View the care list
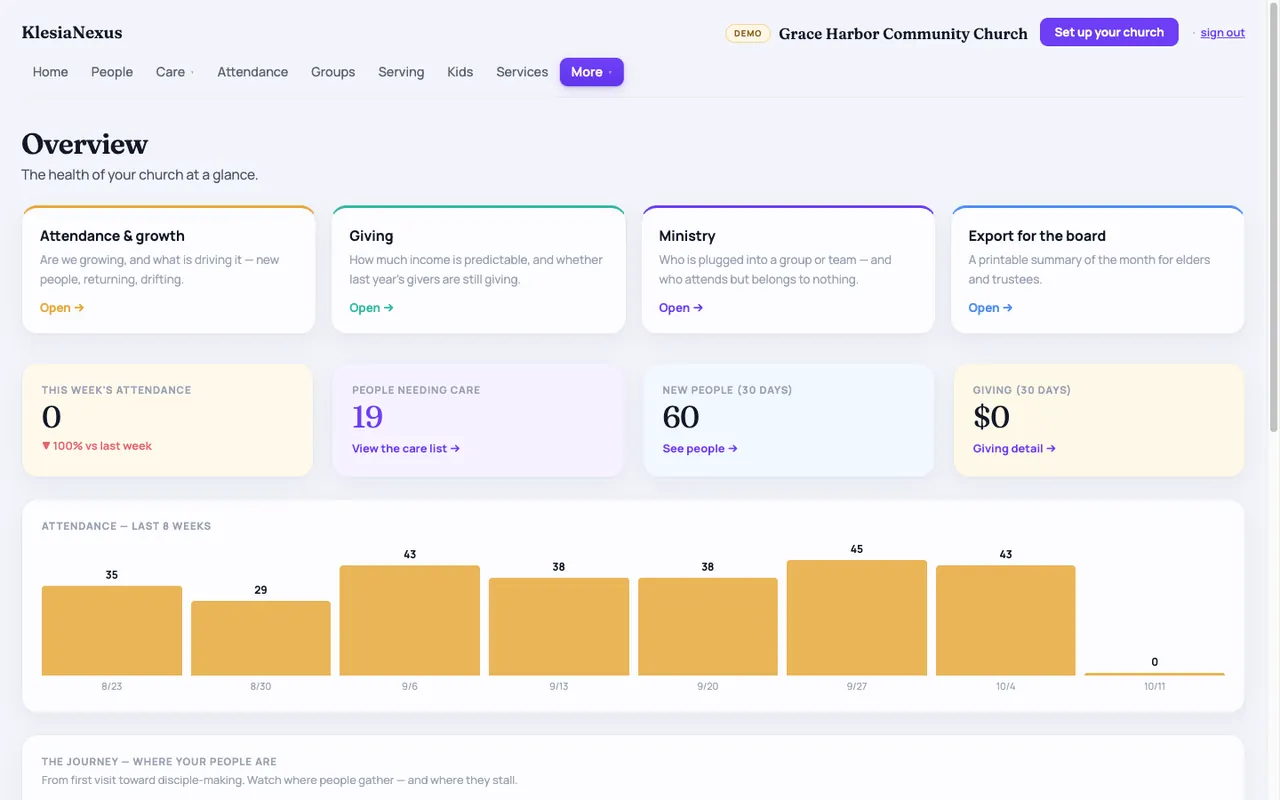Screen dimensions: 1280x800 coord(406,449)
